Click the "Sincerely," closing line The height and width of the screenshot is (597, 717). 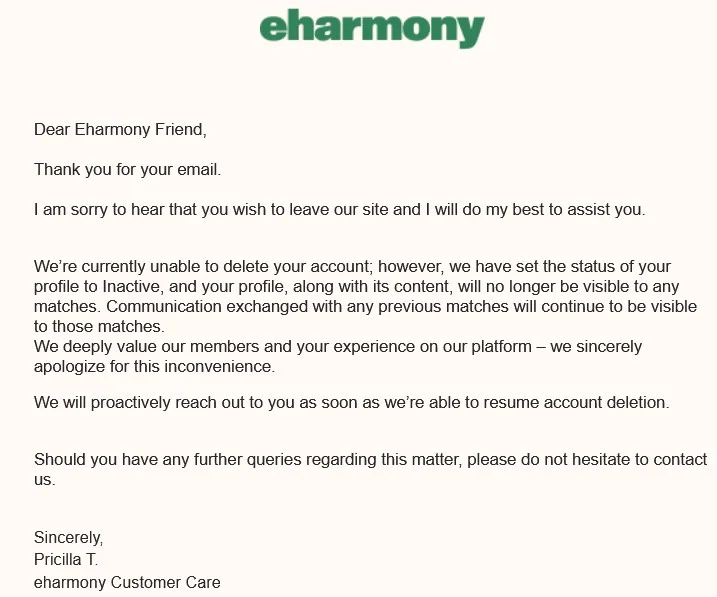(x=68, y=537)
